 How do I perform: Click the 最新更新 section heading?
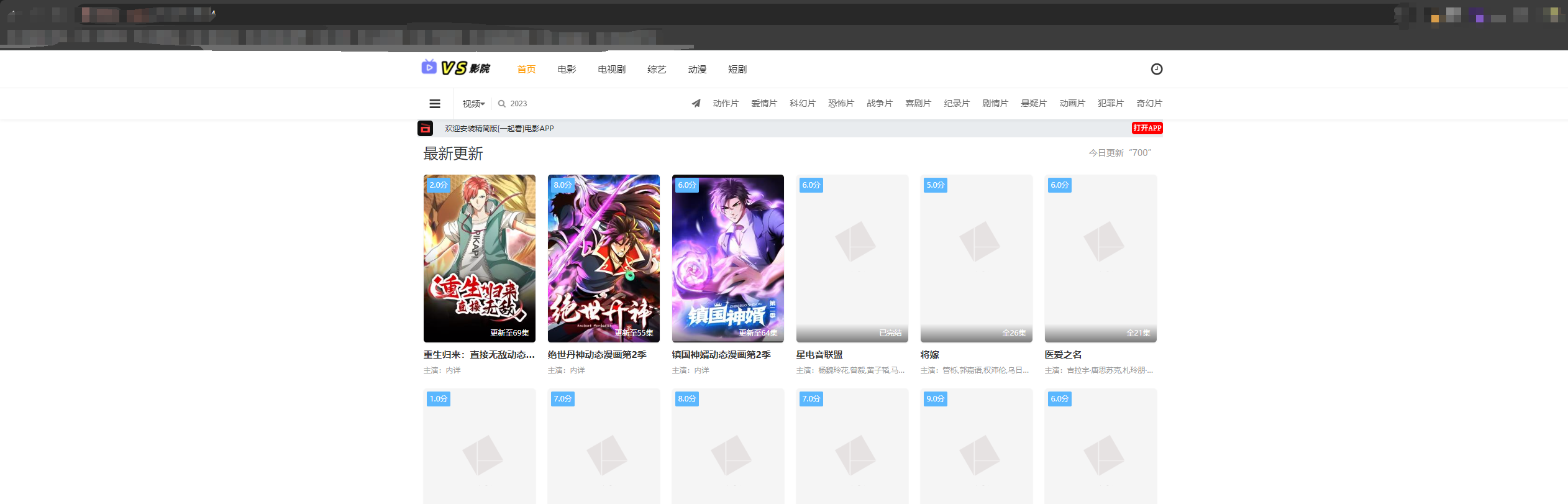[454, 153]
